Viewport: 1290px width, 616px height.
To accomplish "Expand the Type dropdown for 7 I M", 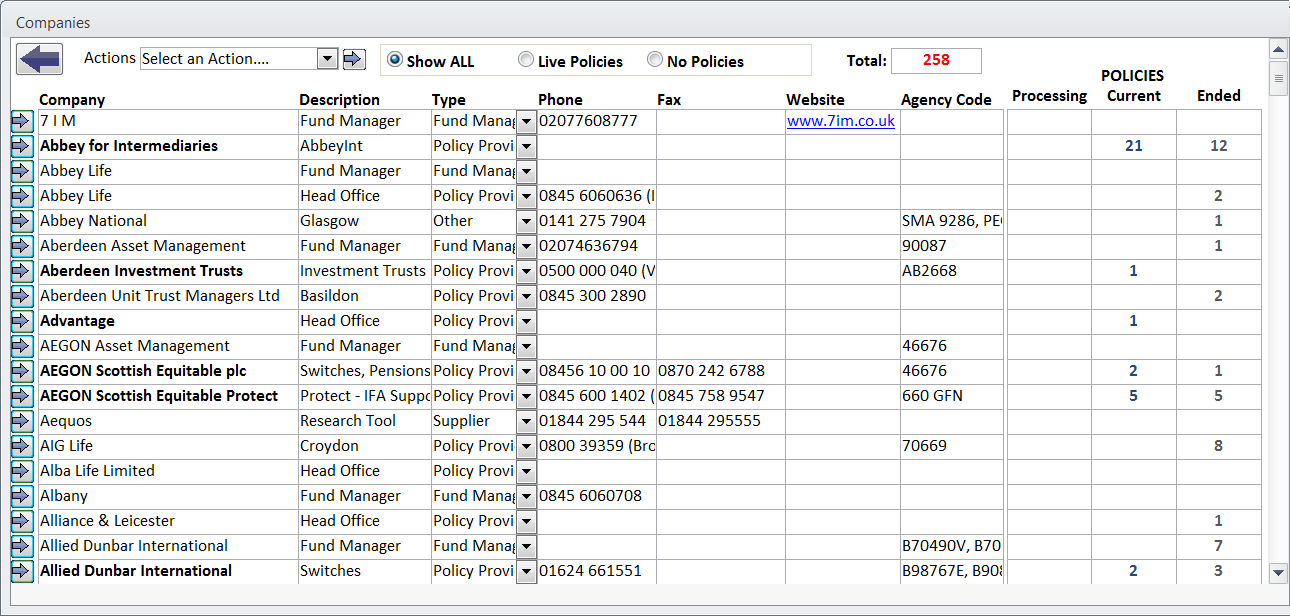I will pos(526,121).
